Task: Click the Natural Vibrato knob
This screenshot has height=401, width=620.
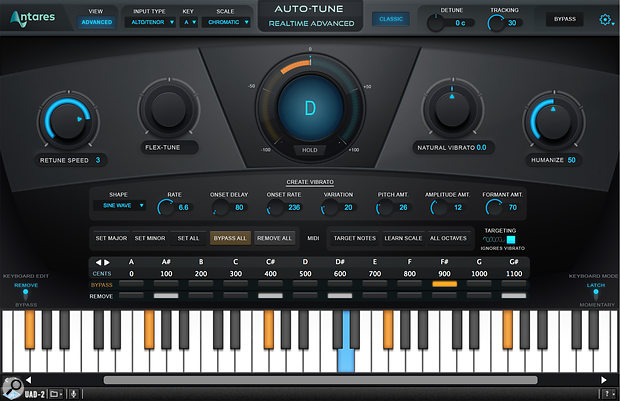Action: pos(452,109)
